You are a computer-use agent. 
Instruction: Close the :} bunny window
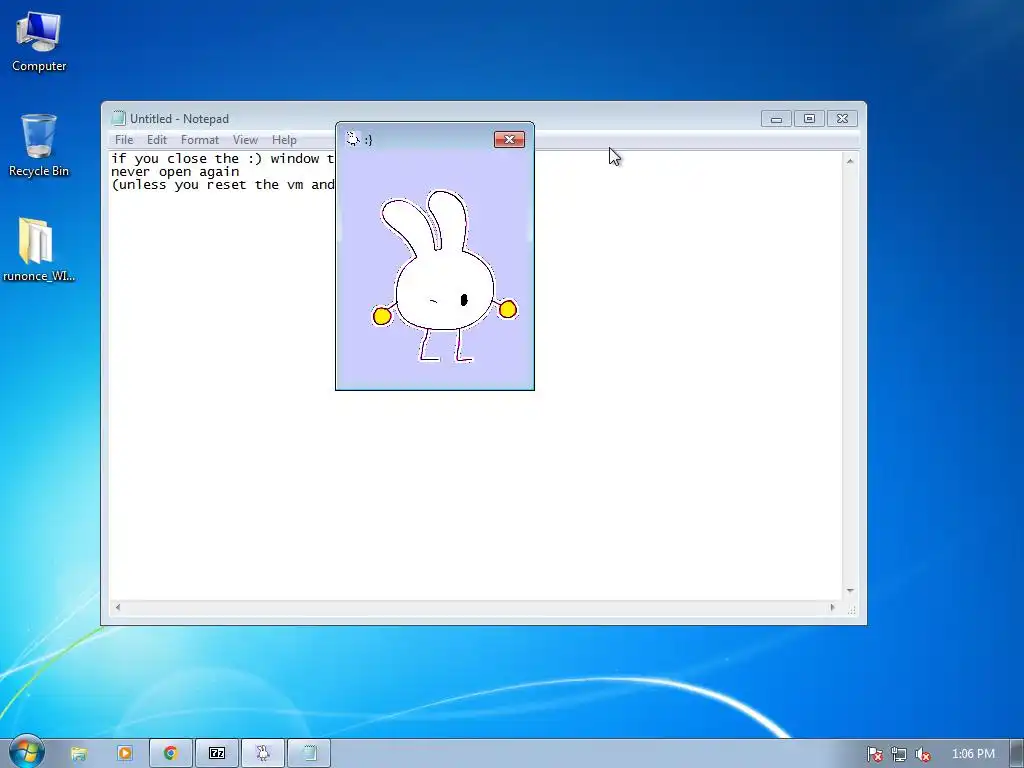pyautogui.click(x=509, y=139)
